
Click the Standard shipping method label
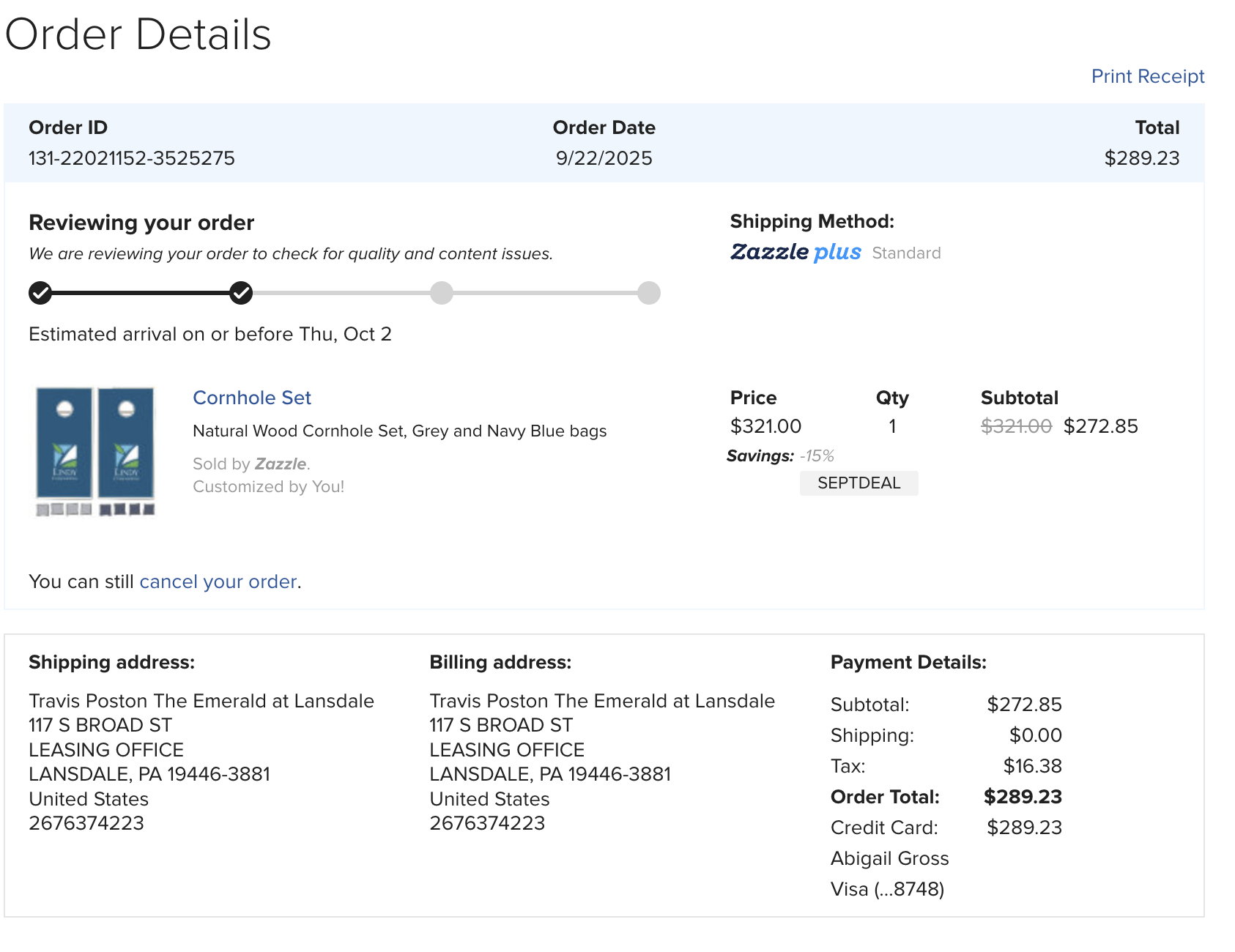pyautogui.click(x=906, y=253)
